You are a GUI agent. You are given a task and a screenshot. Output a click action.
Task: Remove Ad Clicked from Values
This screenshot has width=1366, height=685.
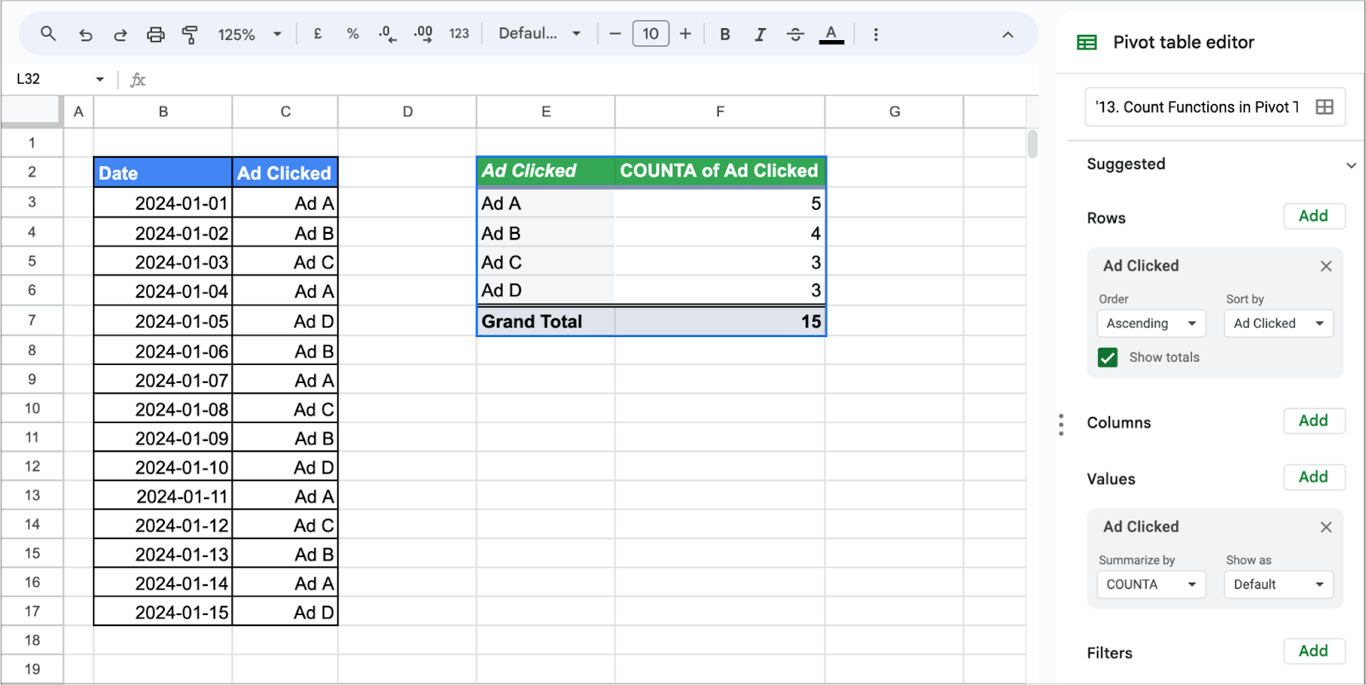tap(1326, 527)
